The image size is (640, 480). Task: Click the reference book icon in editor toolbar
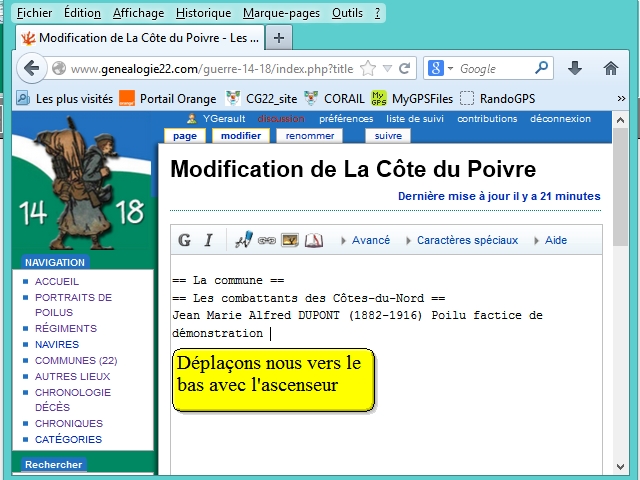pos(314,240)
